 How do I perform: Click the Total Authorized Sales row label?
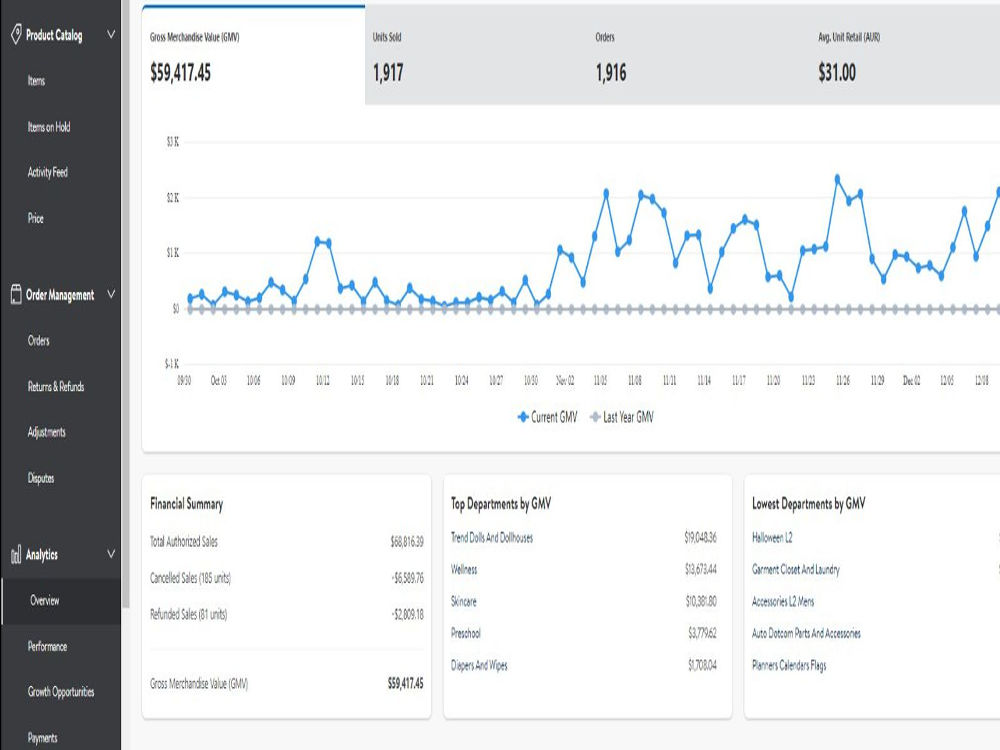point(184,542)
